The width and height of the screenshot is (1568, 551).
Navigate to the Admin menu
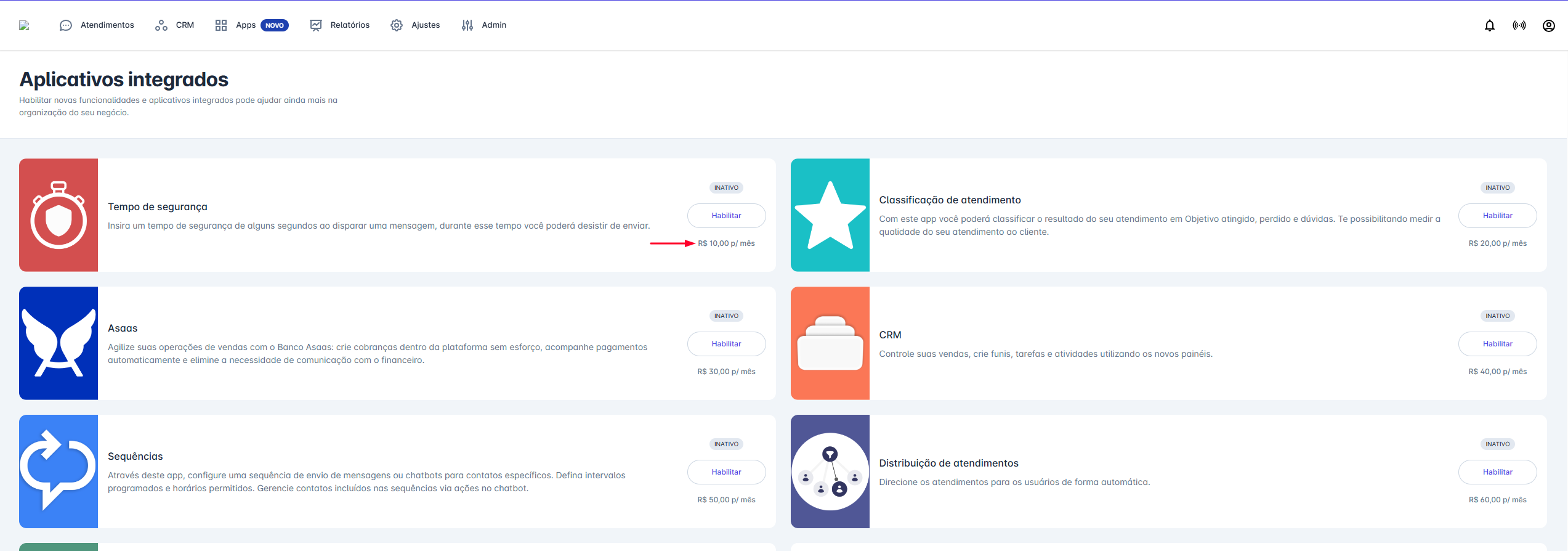[x=484, y=25]
